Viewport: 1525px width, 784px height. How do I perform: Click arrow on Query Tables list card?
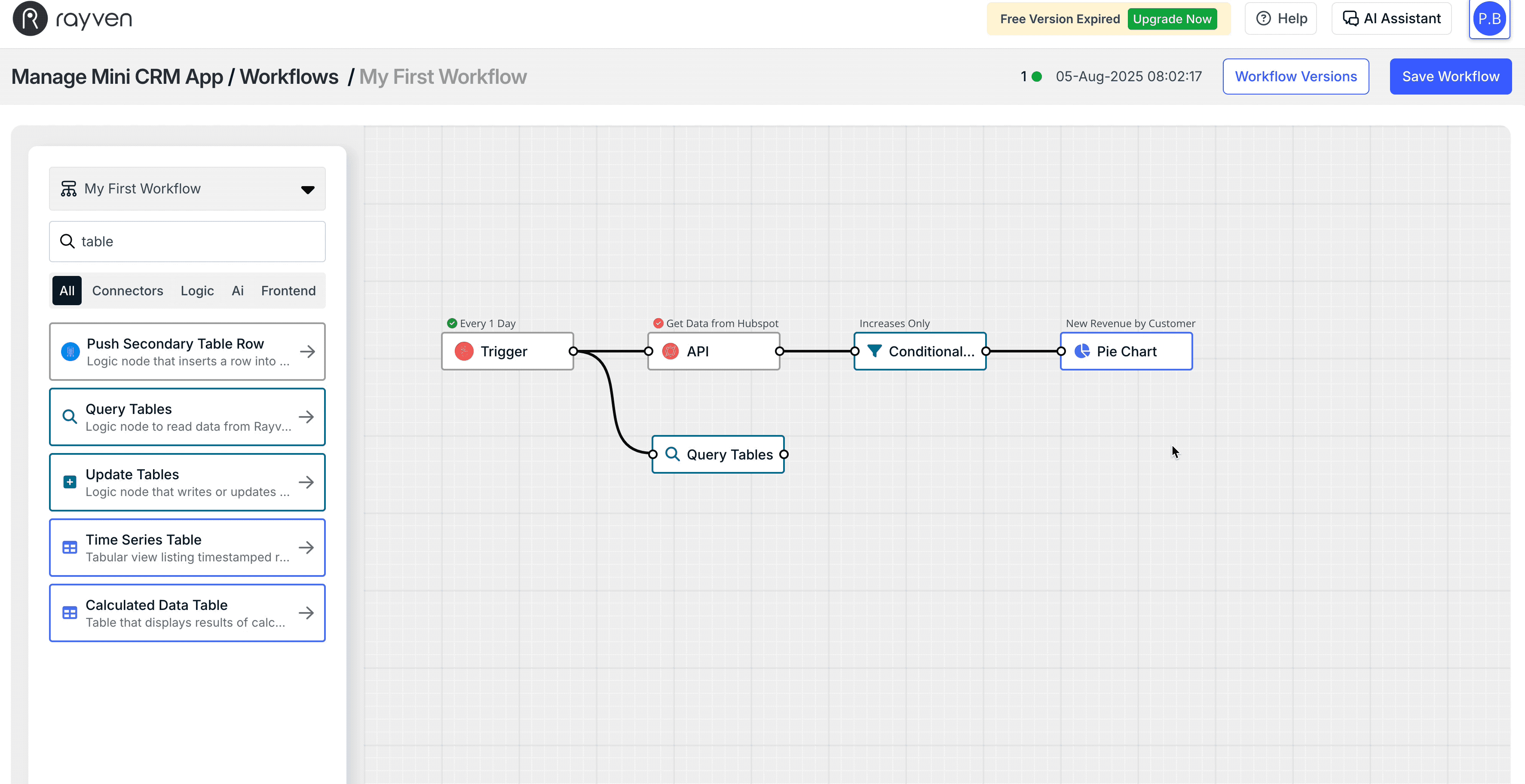pos(306,417)
